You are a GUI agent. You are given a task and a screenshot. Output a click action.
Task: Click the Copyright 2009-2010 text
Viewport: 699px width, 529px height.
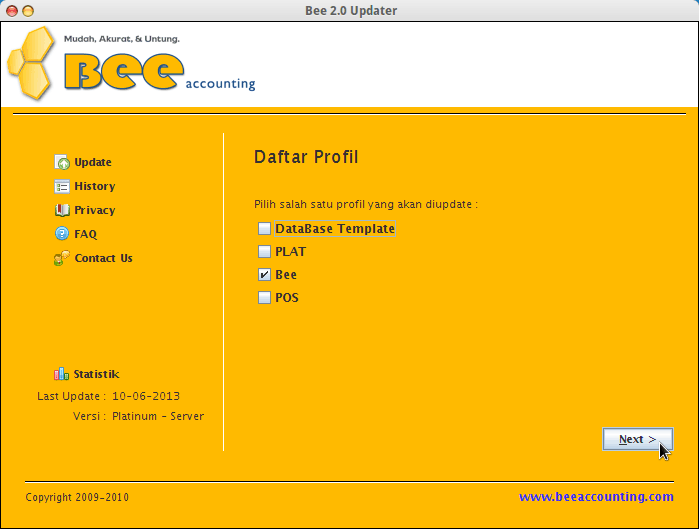(77, 497)
